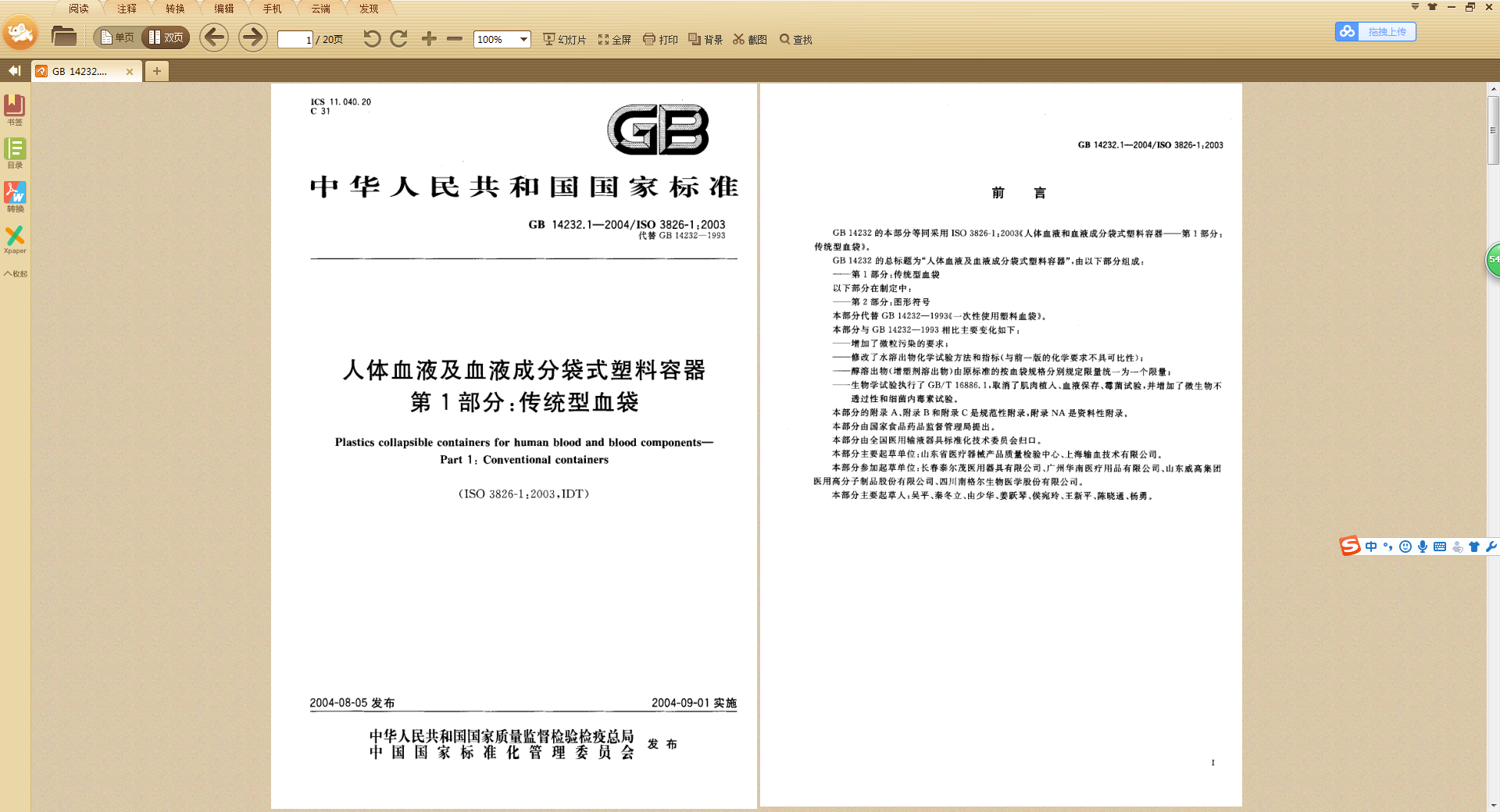
Task: Go back to the previous page arrow
Action: tap(213, 37)
